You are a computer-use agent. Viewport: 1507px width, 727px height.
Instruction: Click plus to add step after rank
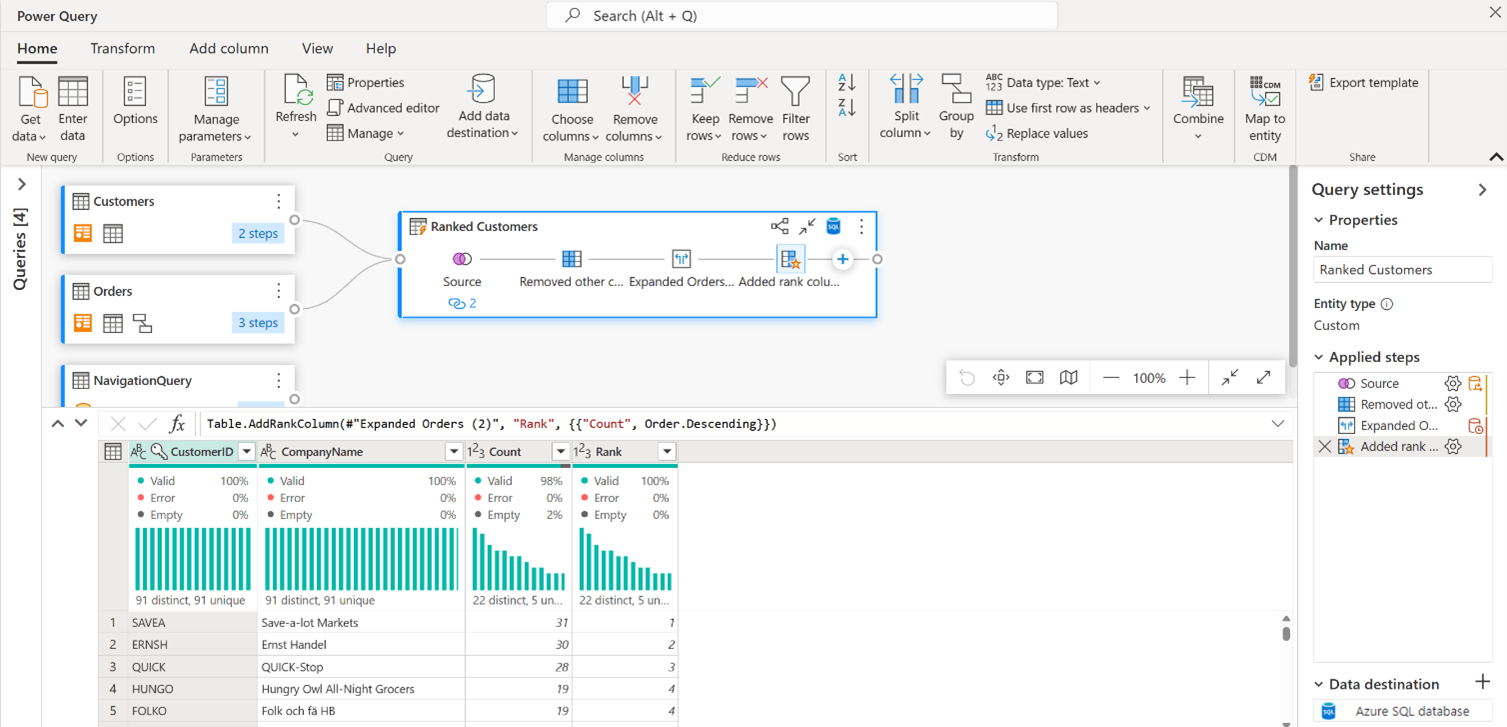[842, 259]
